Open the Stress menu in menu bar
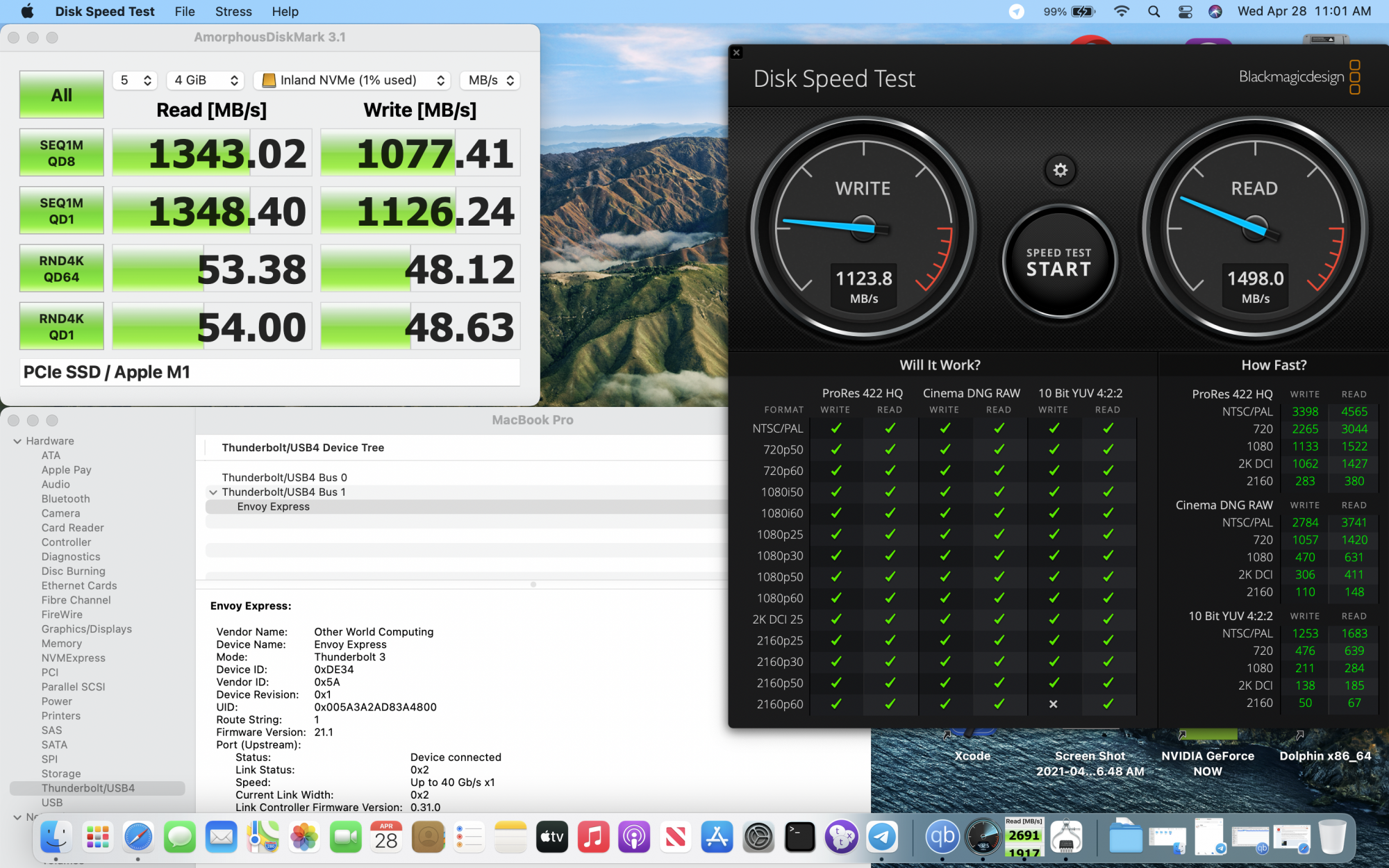Screen dimensions: 1389x868 tap(233, 12)
